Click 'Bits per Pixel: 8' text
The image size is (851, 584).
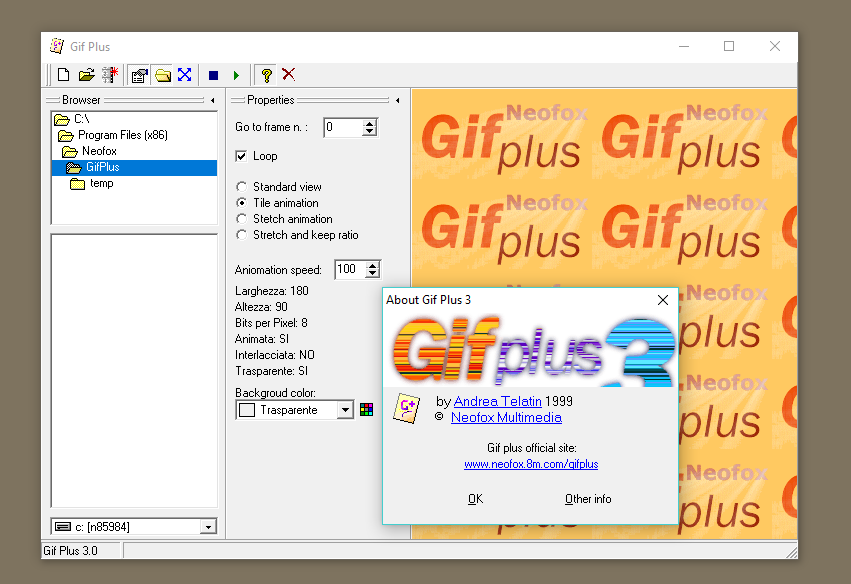(x=271, y=323)
